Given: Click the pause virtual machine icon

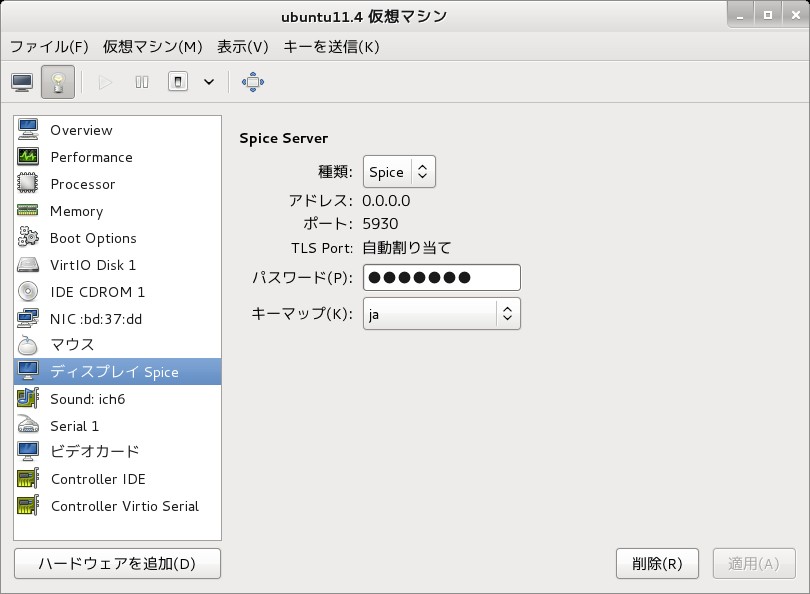Looking at the screenshot, I should pyautogui.click(x=142, y=82).
